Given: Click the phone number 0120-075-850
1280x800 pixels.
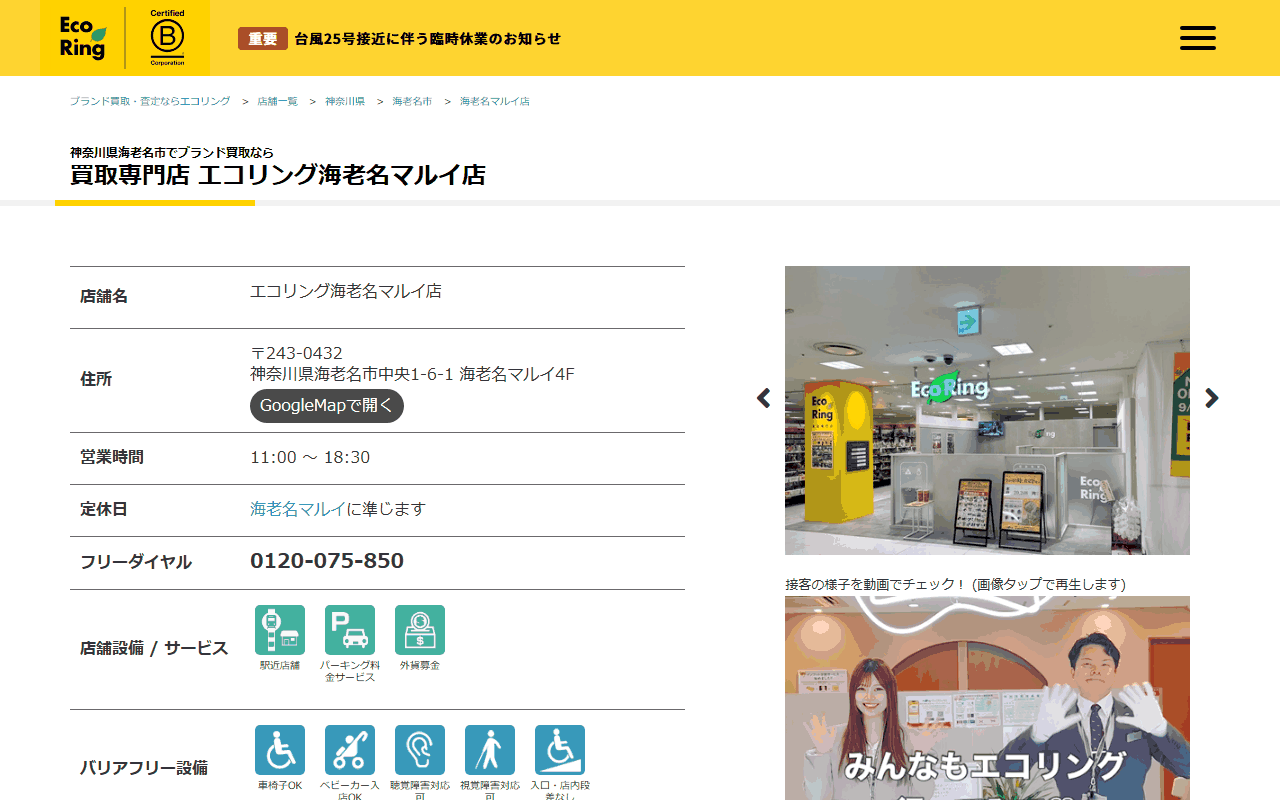Looking at the screenshot, I should [327, 561].
